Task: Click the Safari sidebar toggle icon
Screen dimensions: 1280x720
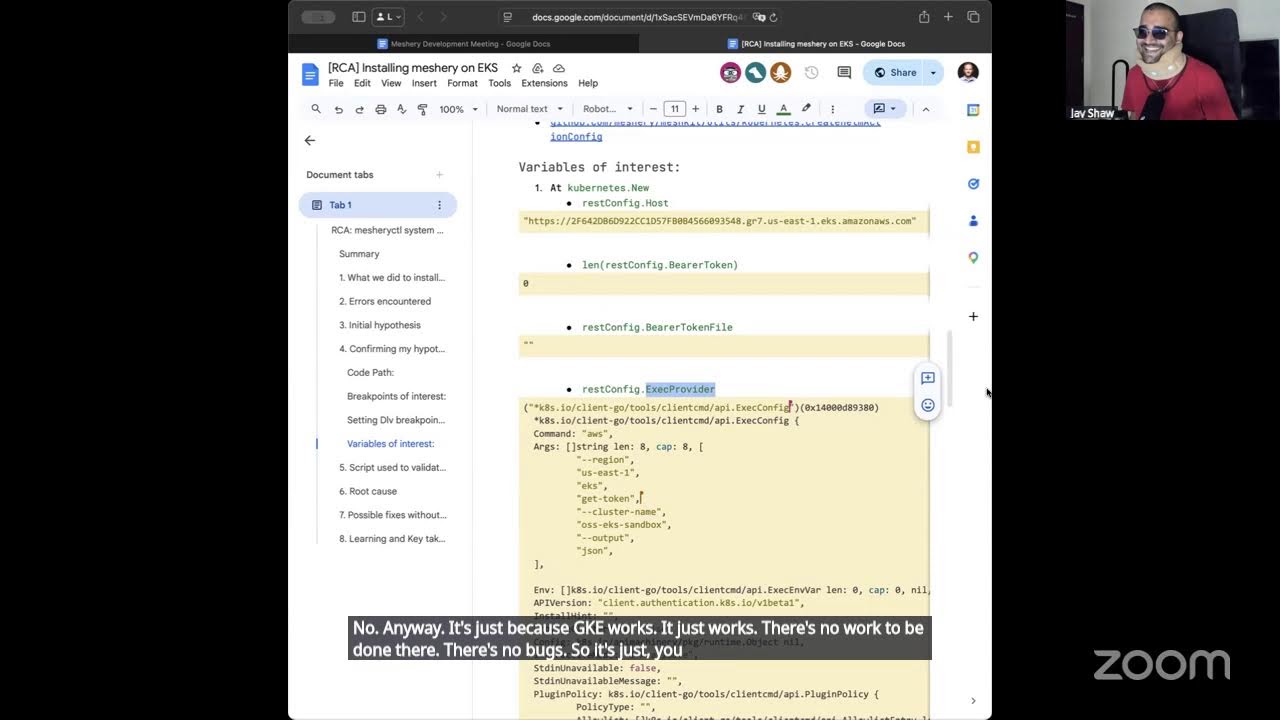Action: [359, 17]
